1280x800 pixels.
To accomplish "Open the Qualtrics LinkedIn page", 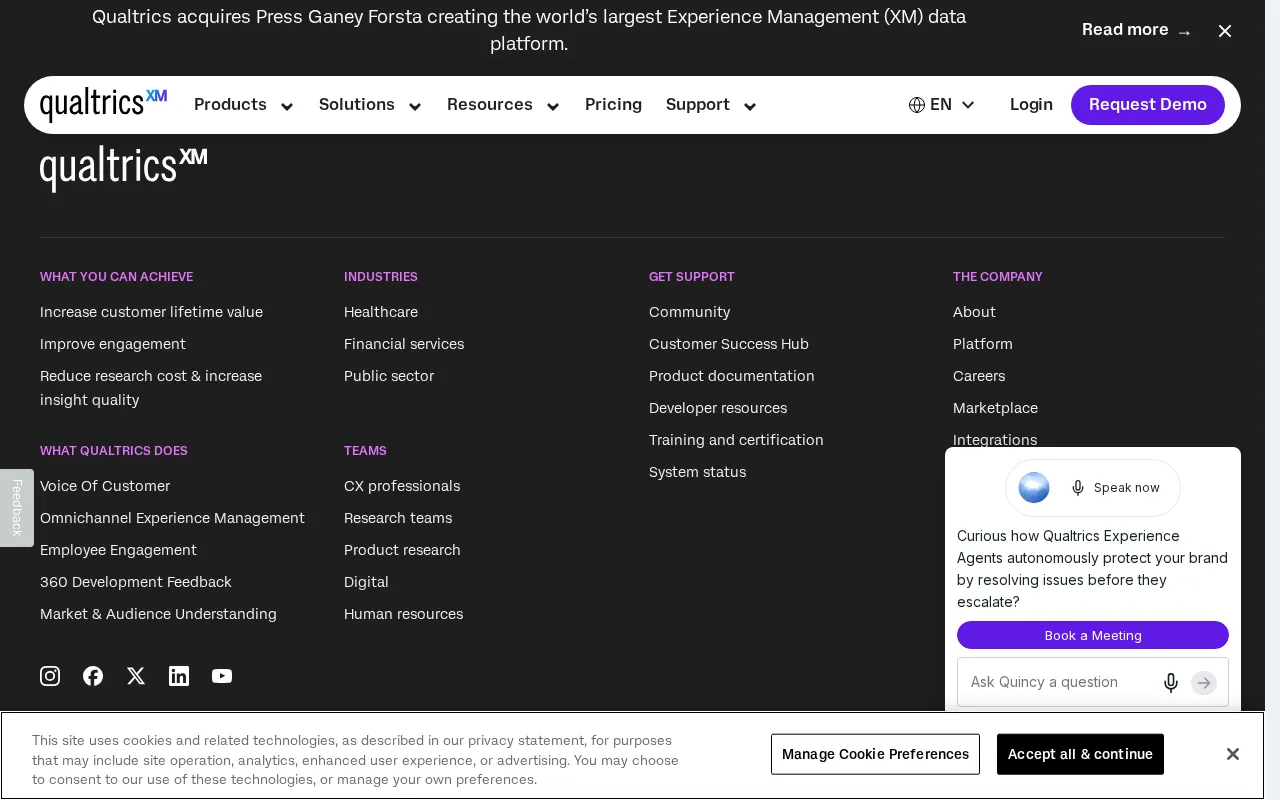I will click(179, 676).
